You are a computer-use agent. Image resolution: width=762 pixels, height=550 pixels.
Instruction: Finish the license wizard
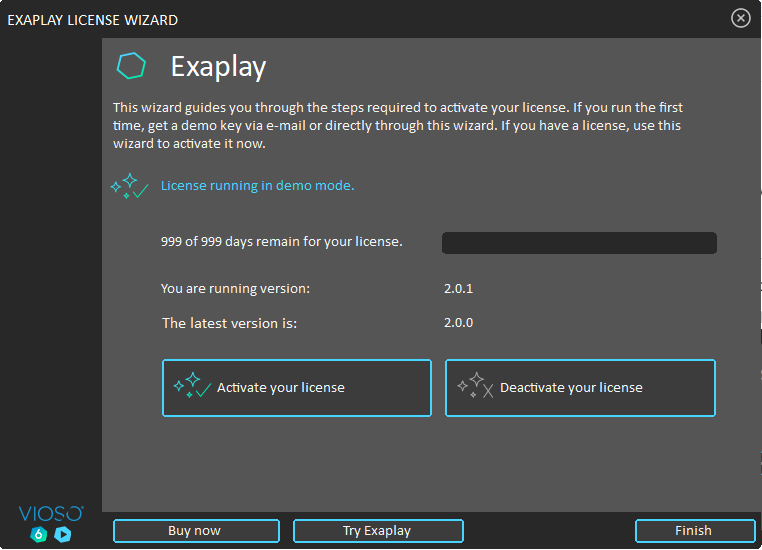point(694,531)
